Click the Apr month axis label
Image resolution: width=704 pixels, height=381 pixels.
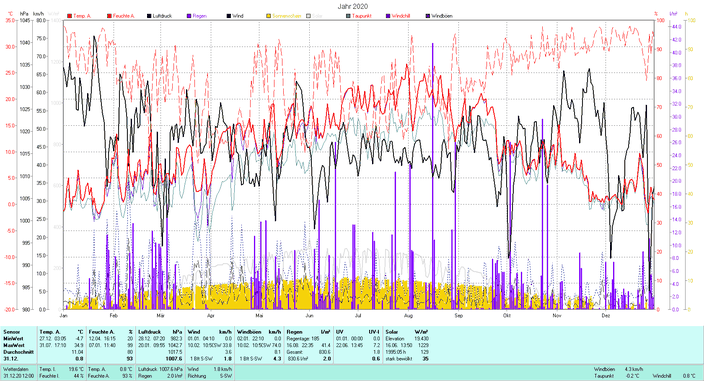click(211, 315)
